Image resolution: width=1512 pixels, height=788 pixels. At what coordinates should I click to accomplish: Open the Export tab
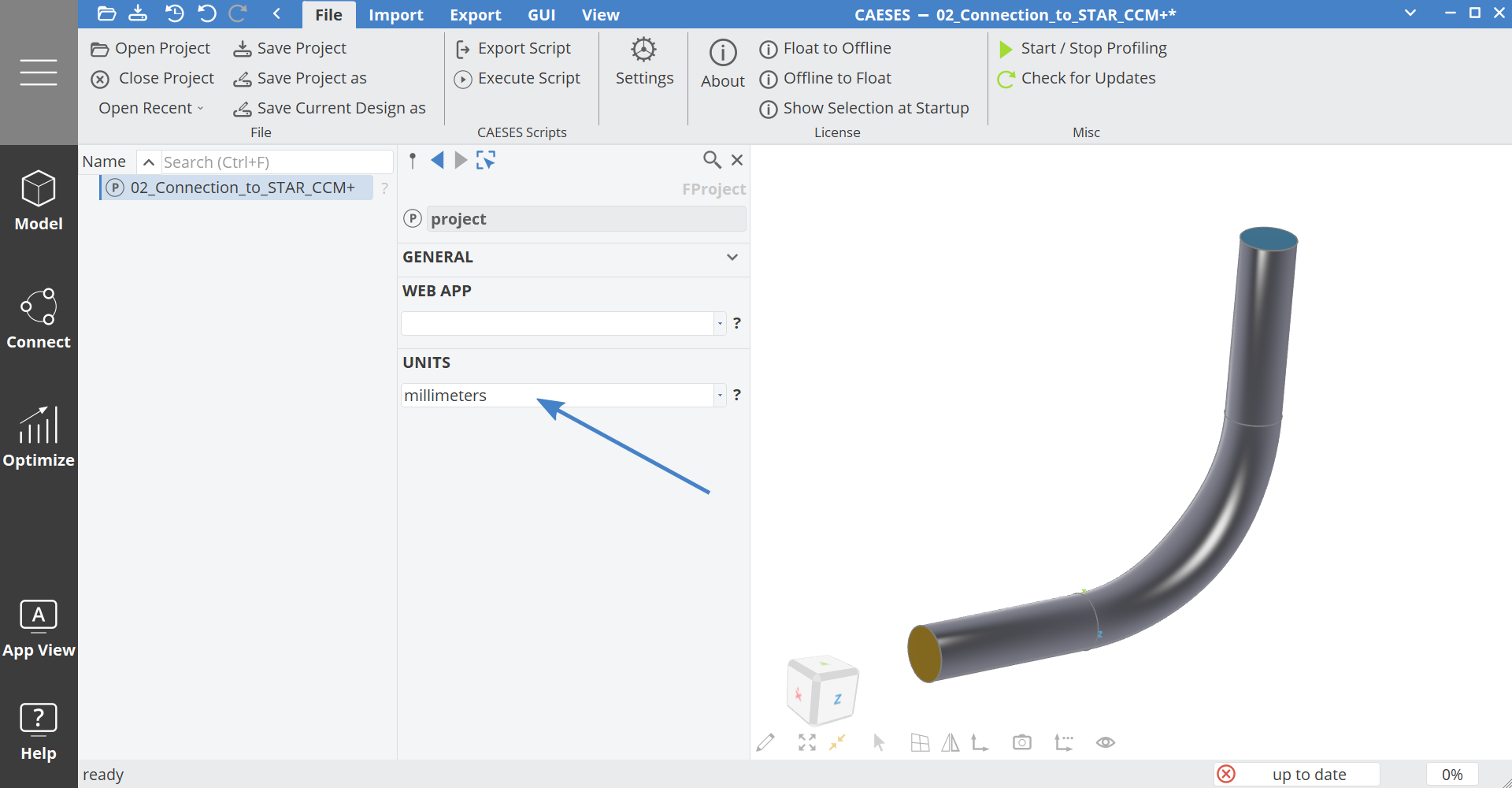coord(476,14)
